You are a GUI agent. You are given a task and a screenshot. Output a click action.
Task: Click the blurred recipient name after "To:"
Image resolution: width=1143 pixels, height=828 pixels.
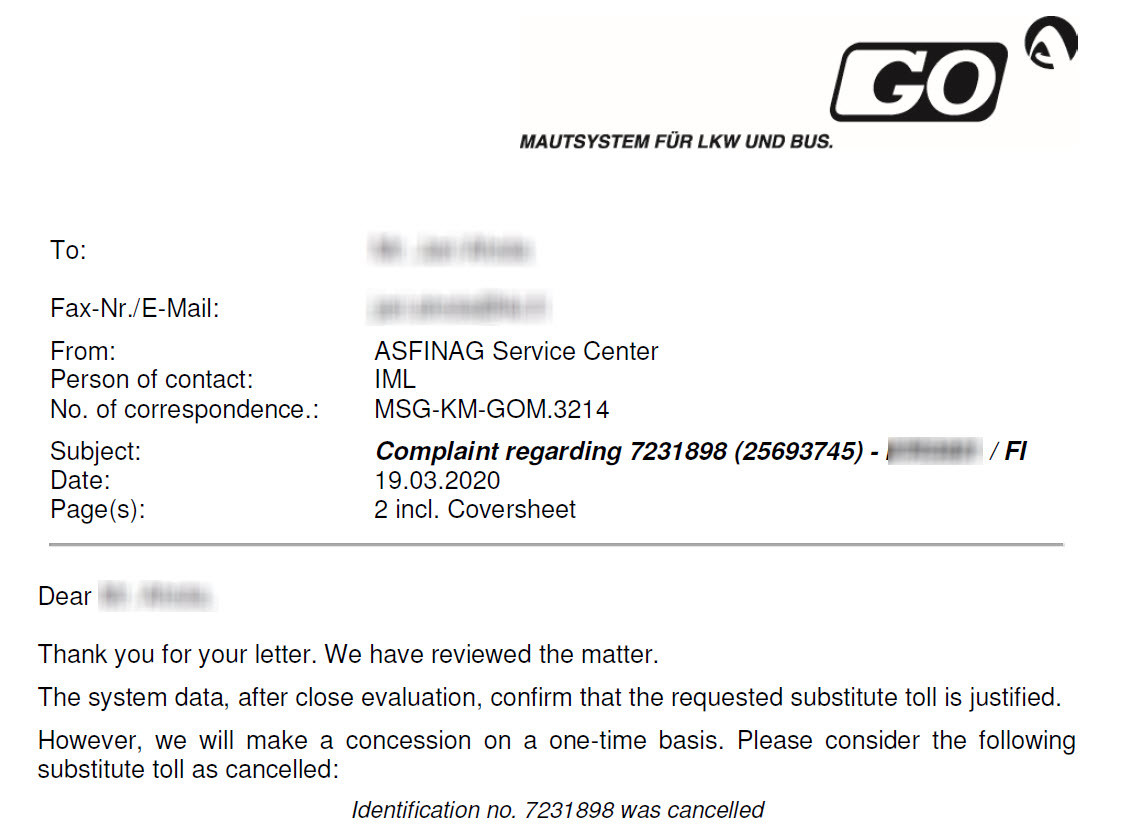point(451,250)
